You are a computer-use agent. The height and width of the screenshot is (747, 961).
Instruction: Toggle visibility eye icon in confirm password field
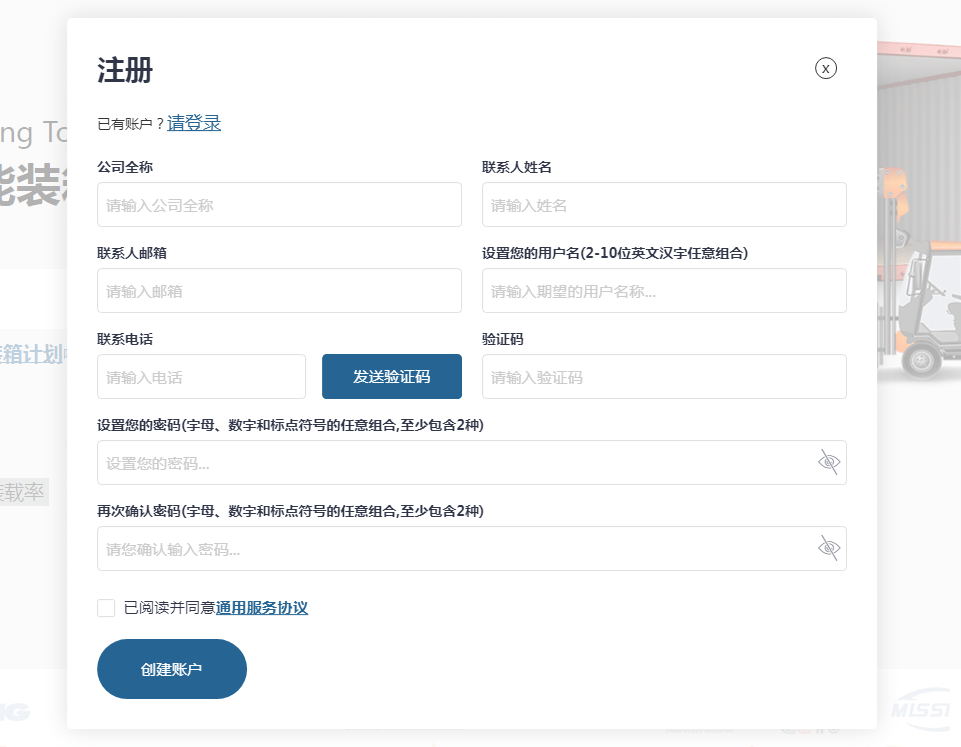tap(828, 548)
